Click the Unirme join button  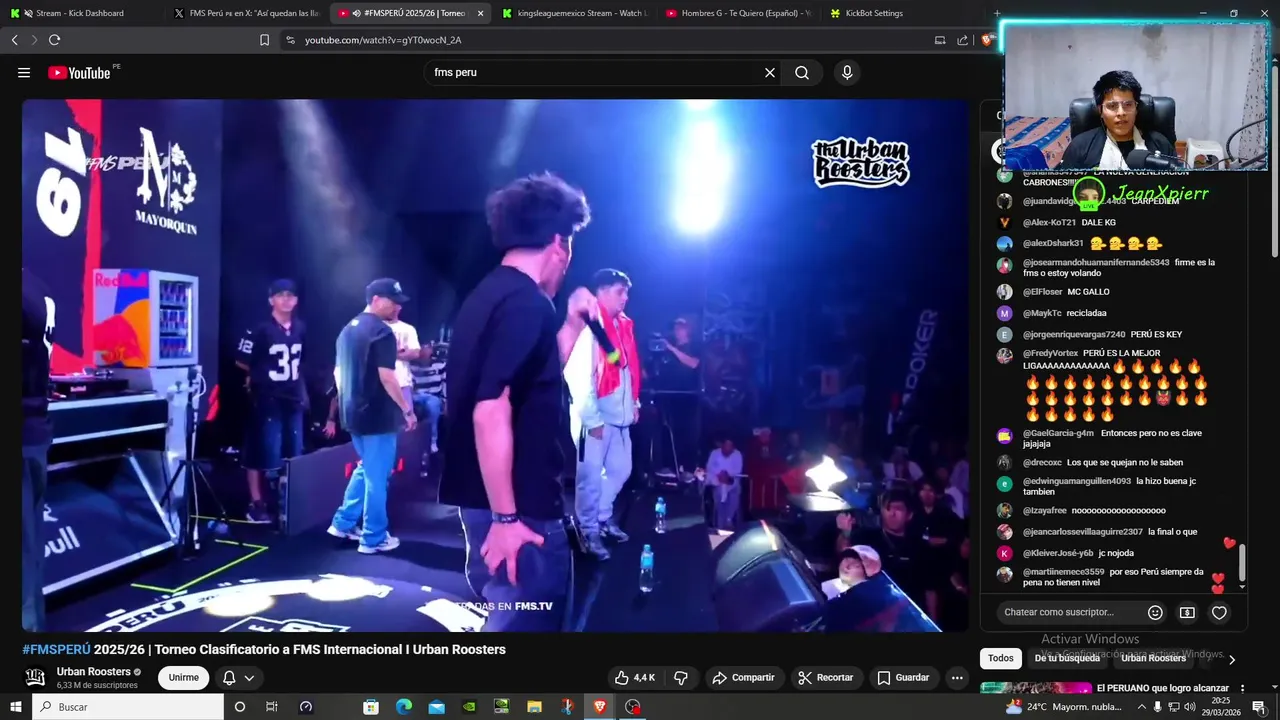pos(183,677)
